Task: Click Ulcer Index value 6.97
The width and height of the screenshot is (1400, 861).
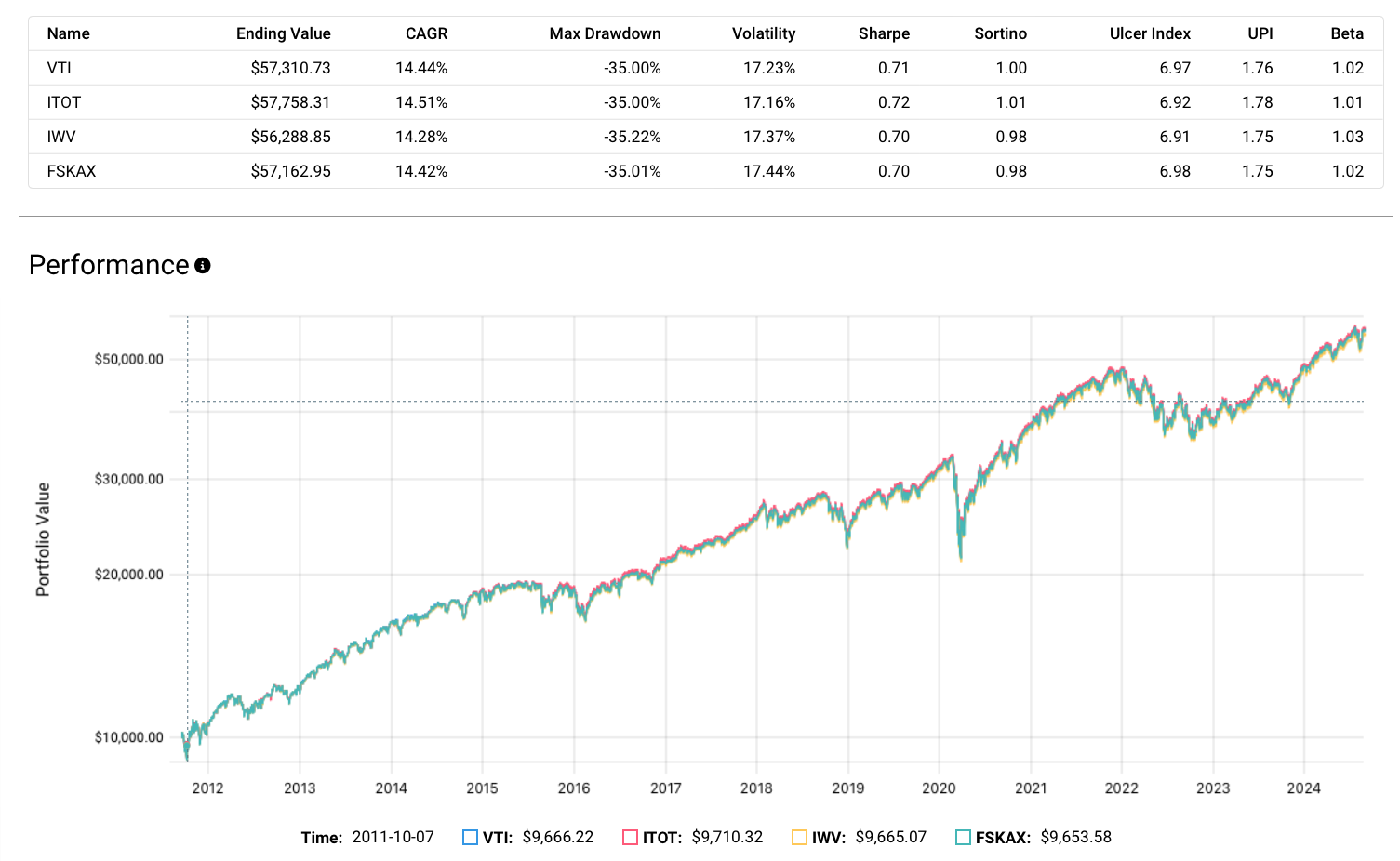Action: pyautogui.click(x=1175, y=68)
